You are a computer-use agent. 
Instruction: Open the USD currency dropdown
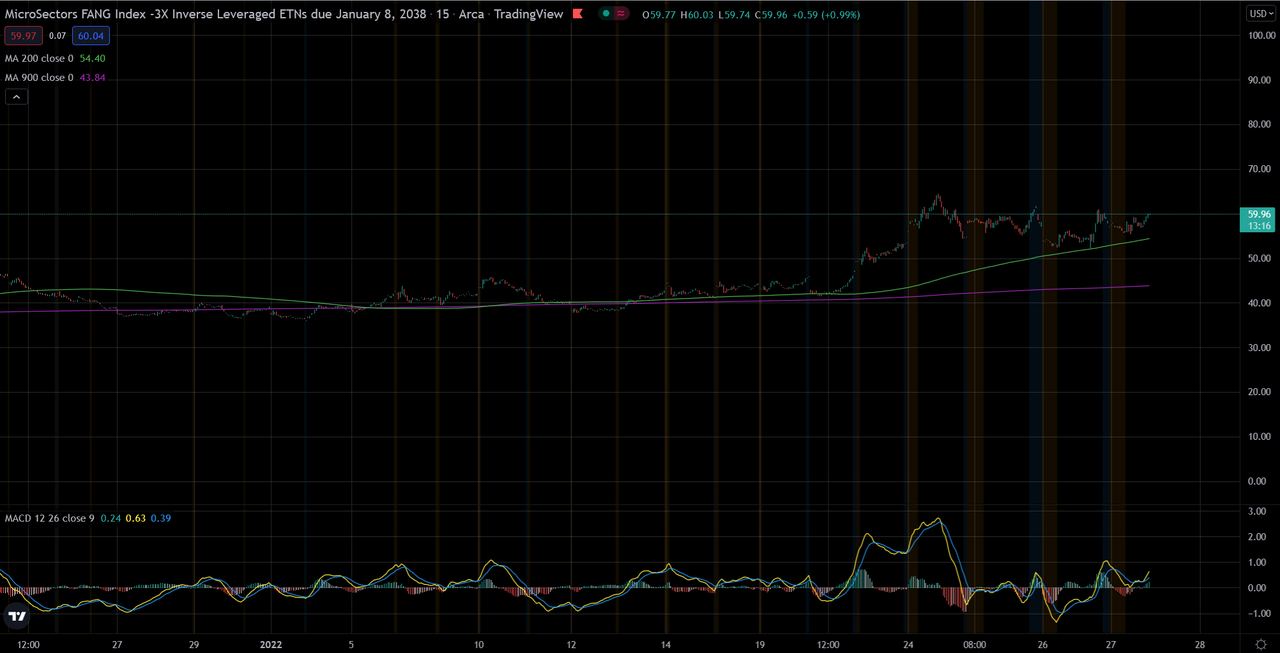tap(1259, 14)
